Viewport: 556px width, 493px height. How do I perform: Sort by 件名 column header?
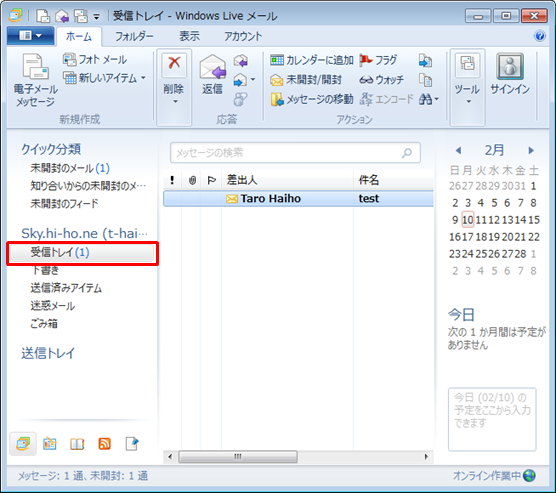coord(394,180)
